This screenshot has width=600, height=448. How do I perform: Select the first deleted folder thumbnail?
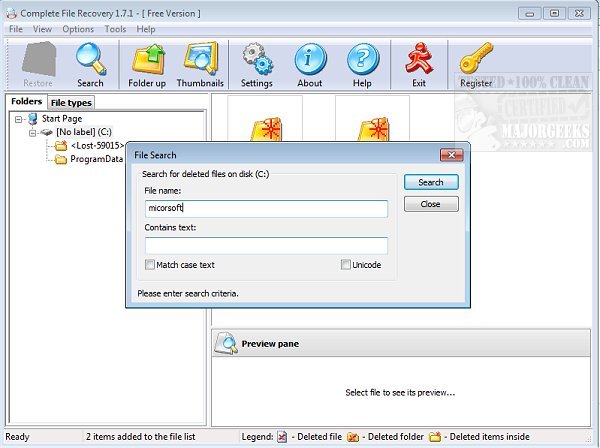point(265,119)
